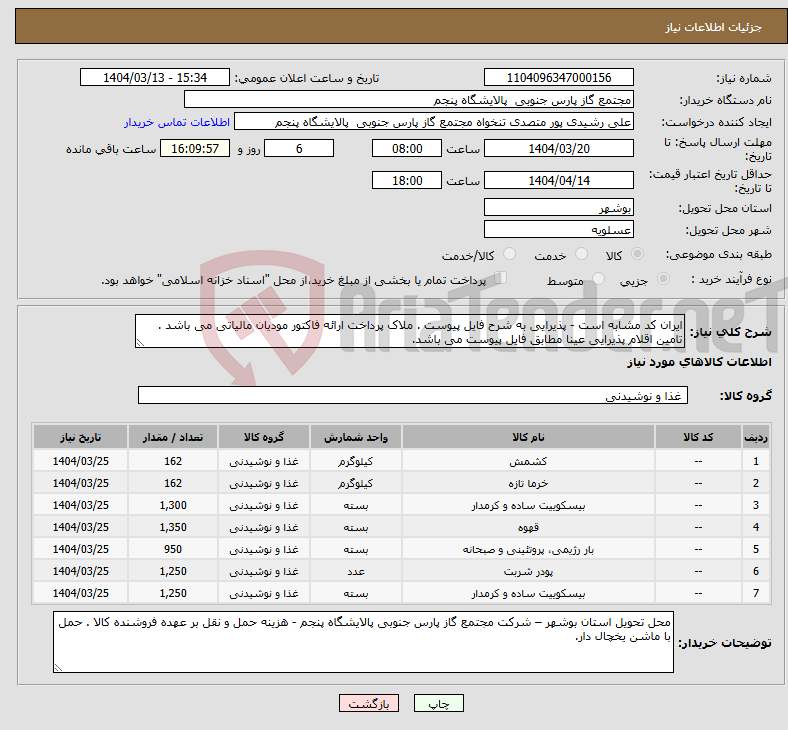Select the خرما تازه item name cell
The height and width of the screenshot is (730, 788).
(528, 483)
